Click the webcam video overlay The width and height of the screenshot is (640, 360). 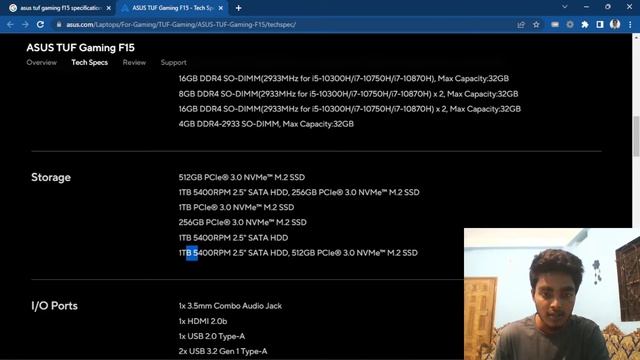point(552,294)
